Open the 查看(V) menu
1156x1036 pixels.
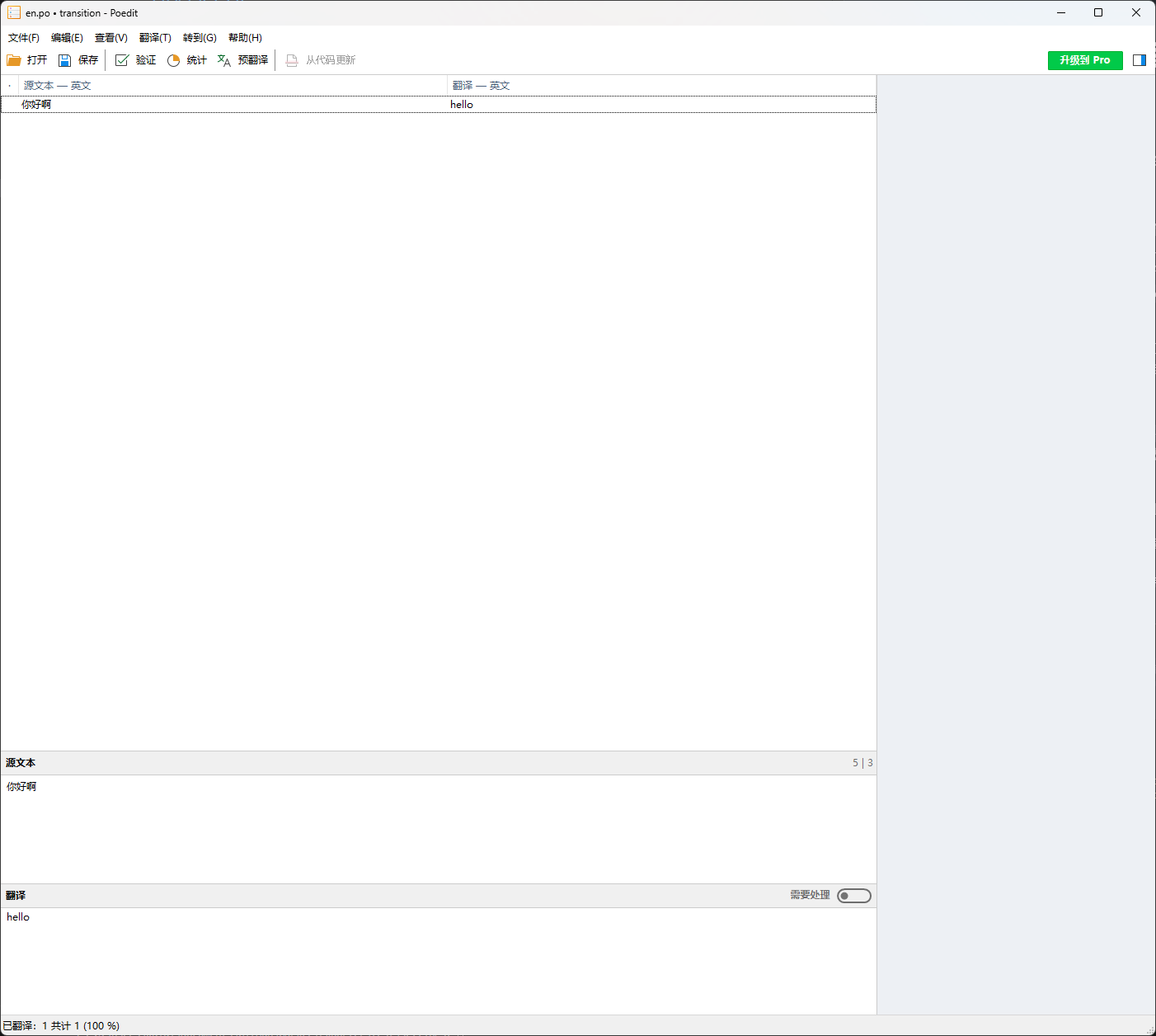(110, 38)
